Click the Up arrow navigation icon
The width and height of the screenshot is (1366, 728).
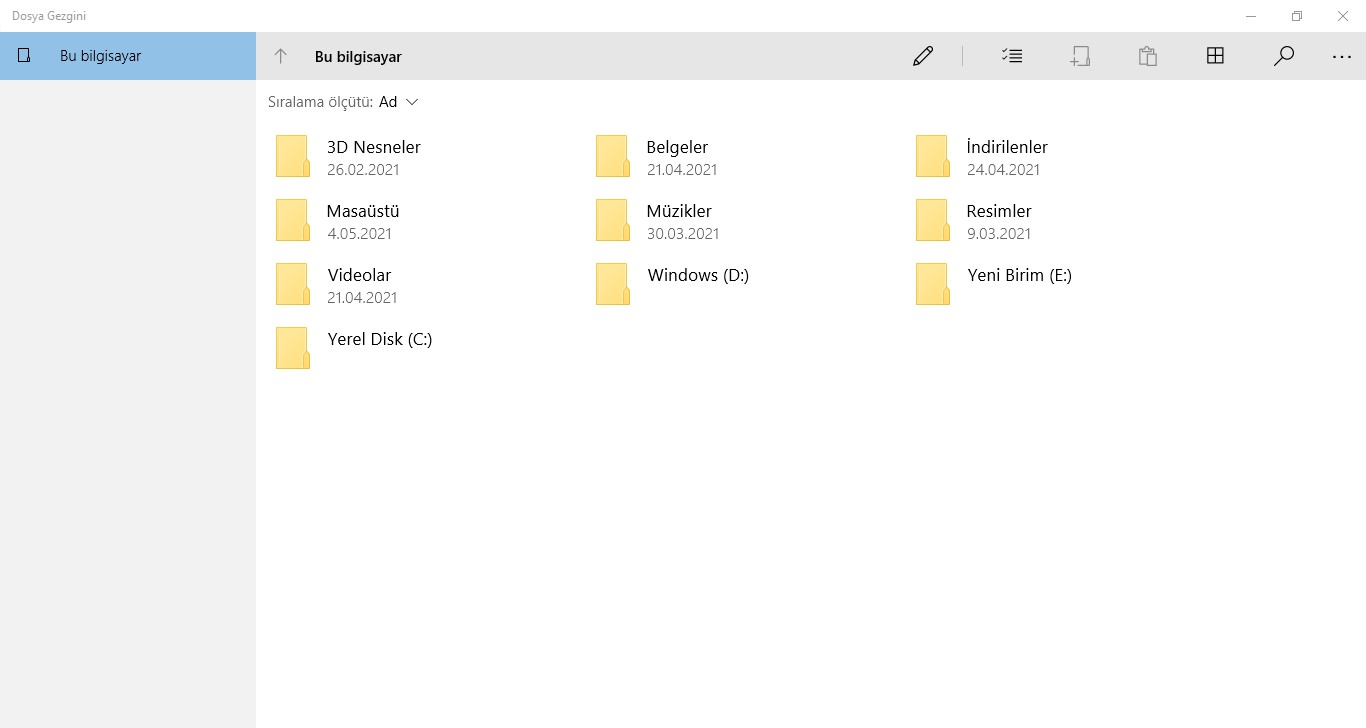click(280, 56)
